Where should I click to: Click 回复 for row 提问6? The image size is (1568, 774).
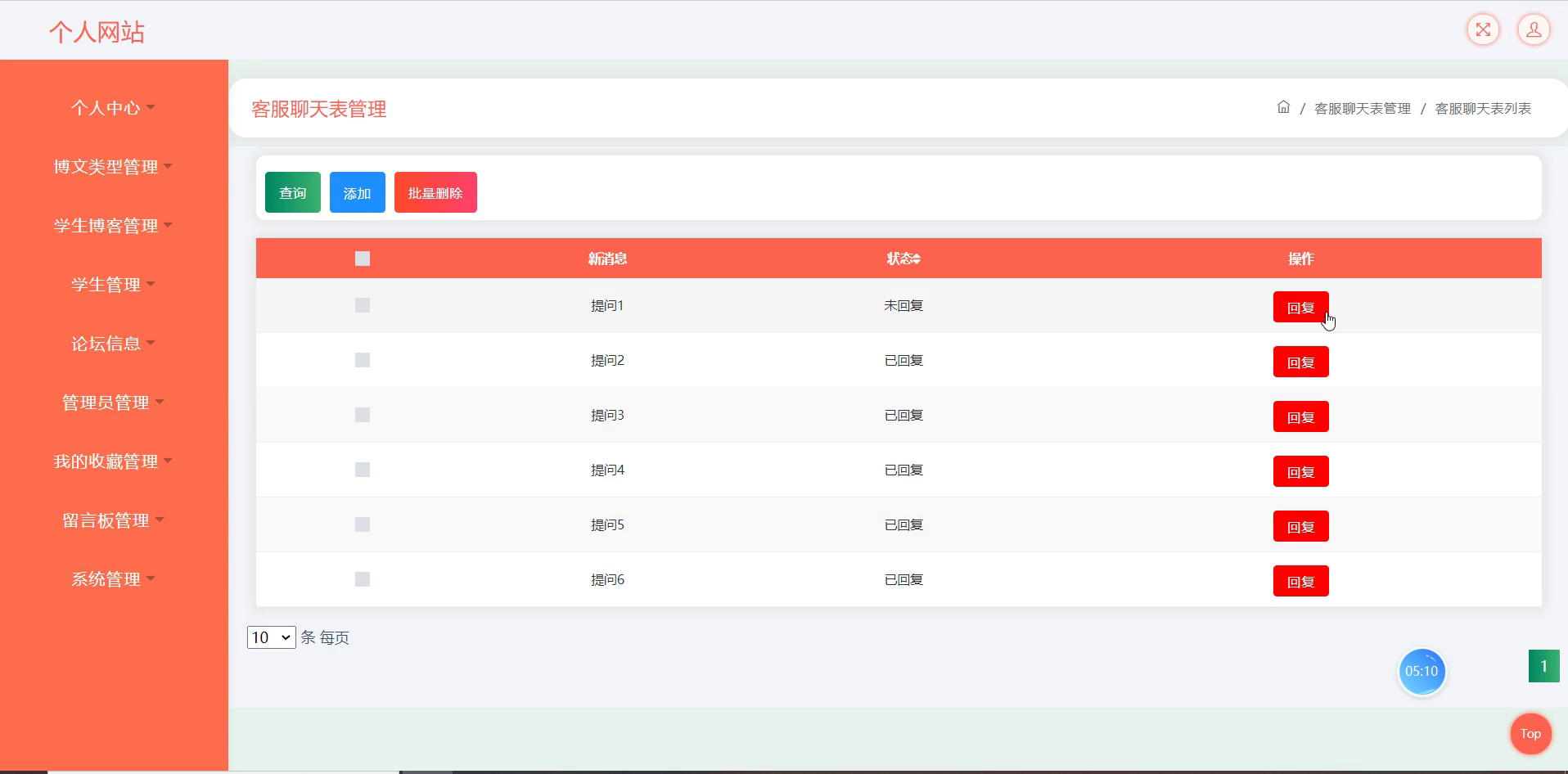point(1300,582)
